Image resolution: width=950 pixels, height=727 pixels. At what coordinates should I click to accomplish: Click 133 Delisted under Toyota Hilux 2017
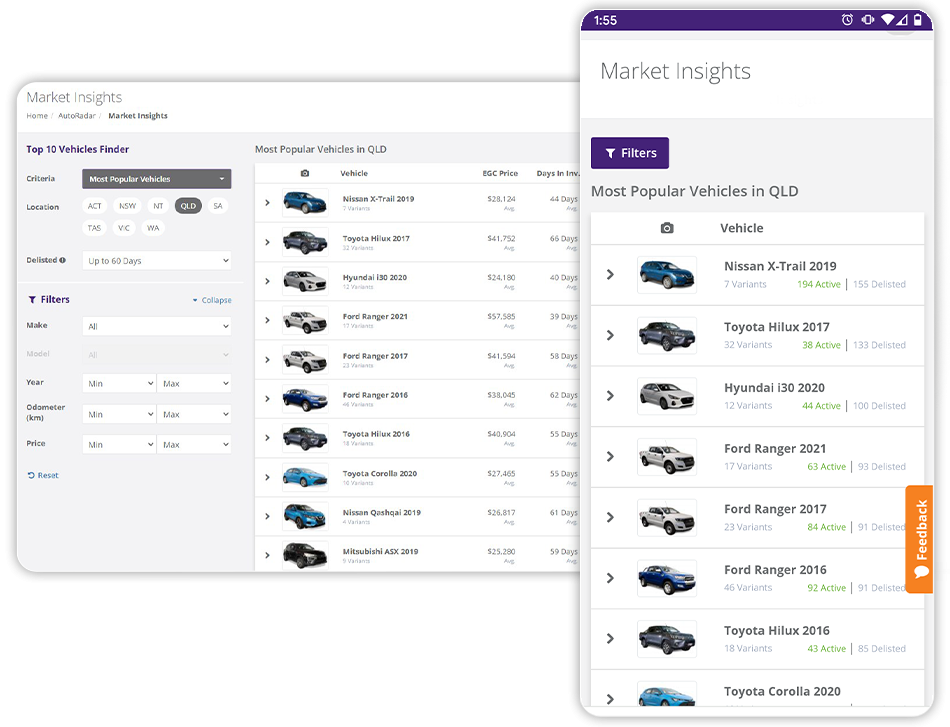(x=879, y=345)
